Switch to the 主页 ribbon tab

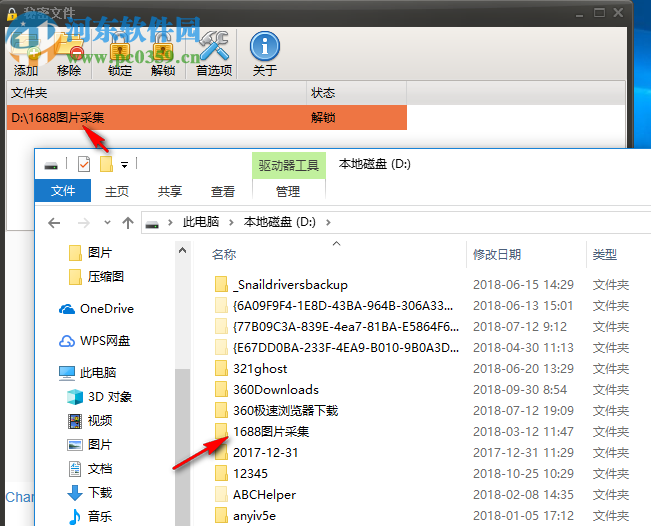[x=117, y=191]
